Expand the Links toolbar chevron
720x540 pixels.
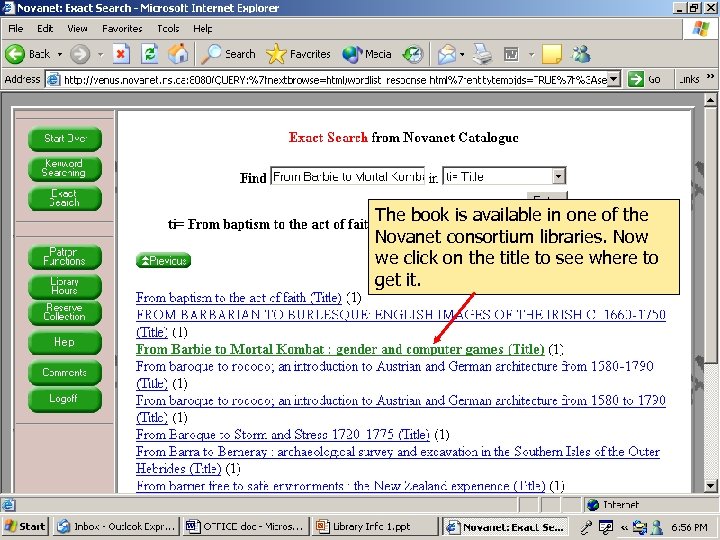coord(710,77)
